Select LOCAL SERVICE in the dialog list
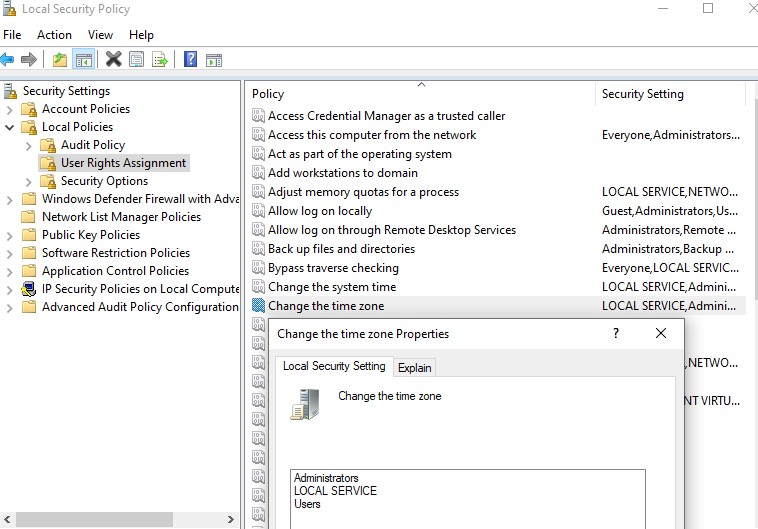The image size is (758, 529). (335, 491)
